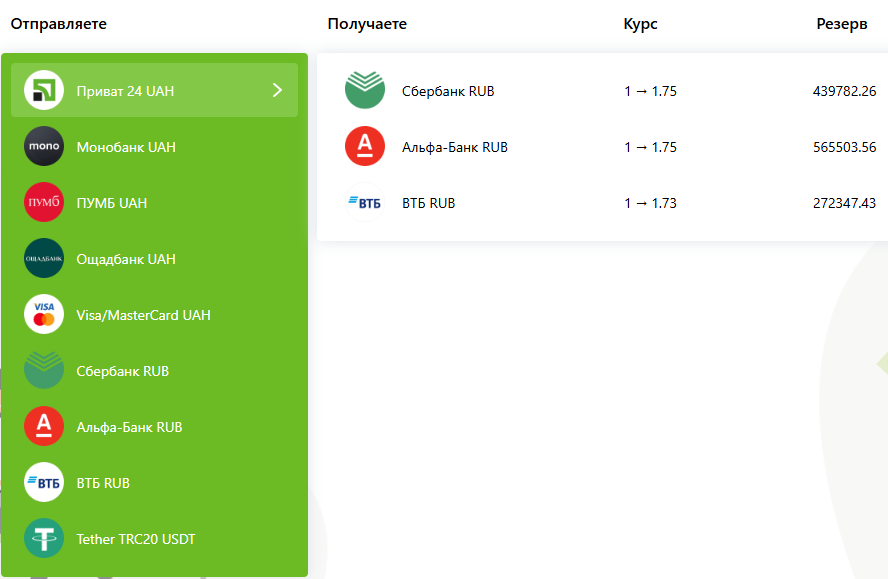Click the VTB logo in send list
The height and width of the screenshot is (579, 888).
44,482
